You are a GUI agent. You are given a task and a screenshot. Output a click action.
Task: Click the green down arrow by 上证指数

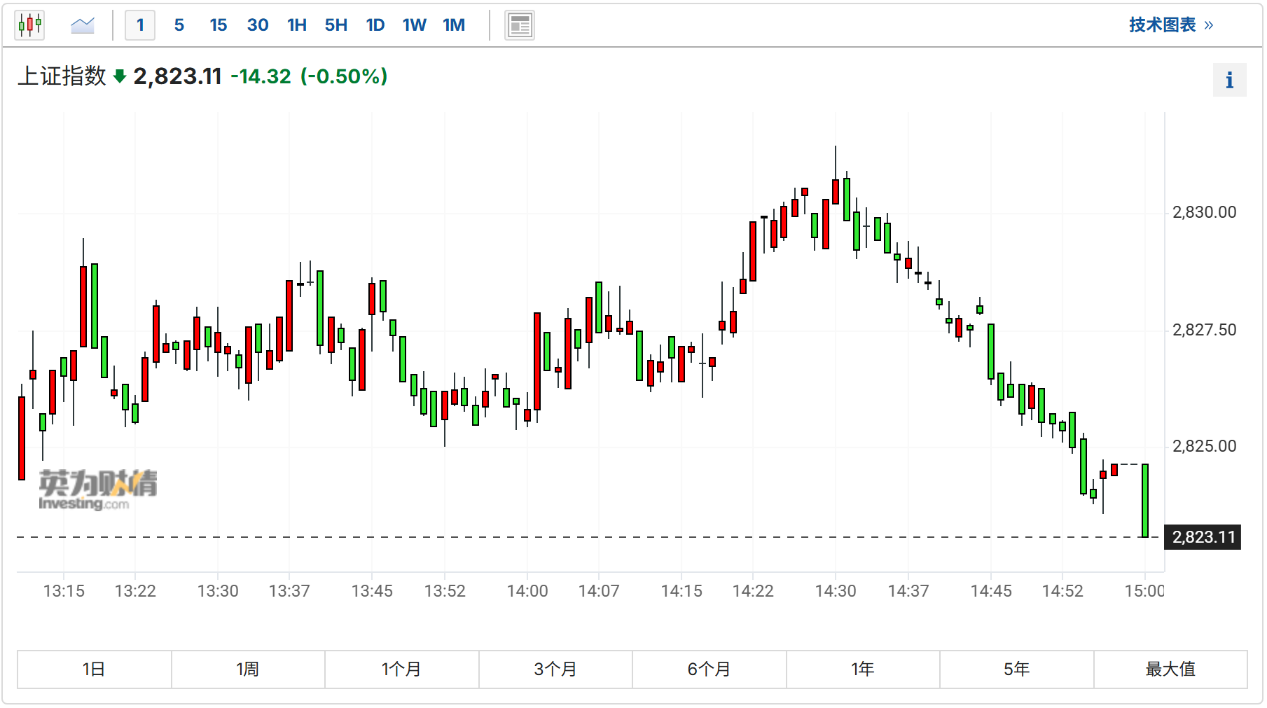[x=120, y=77]
